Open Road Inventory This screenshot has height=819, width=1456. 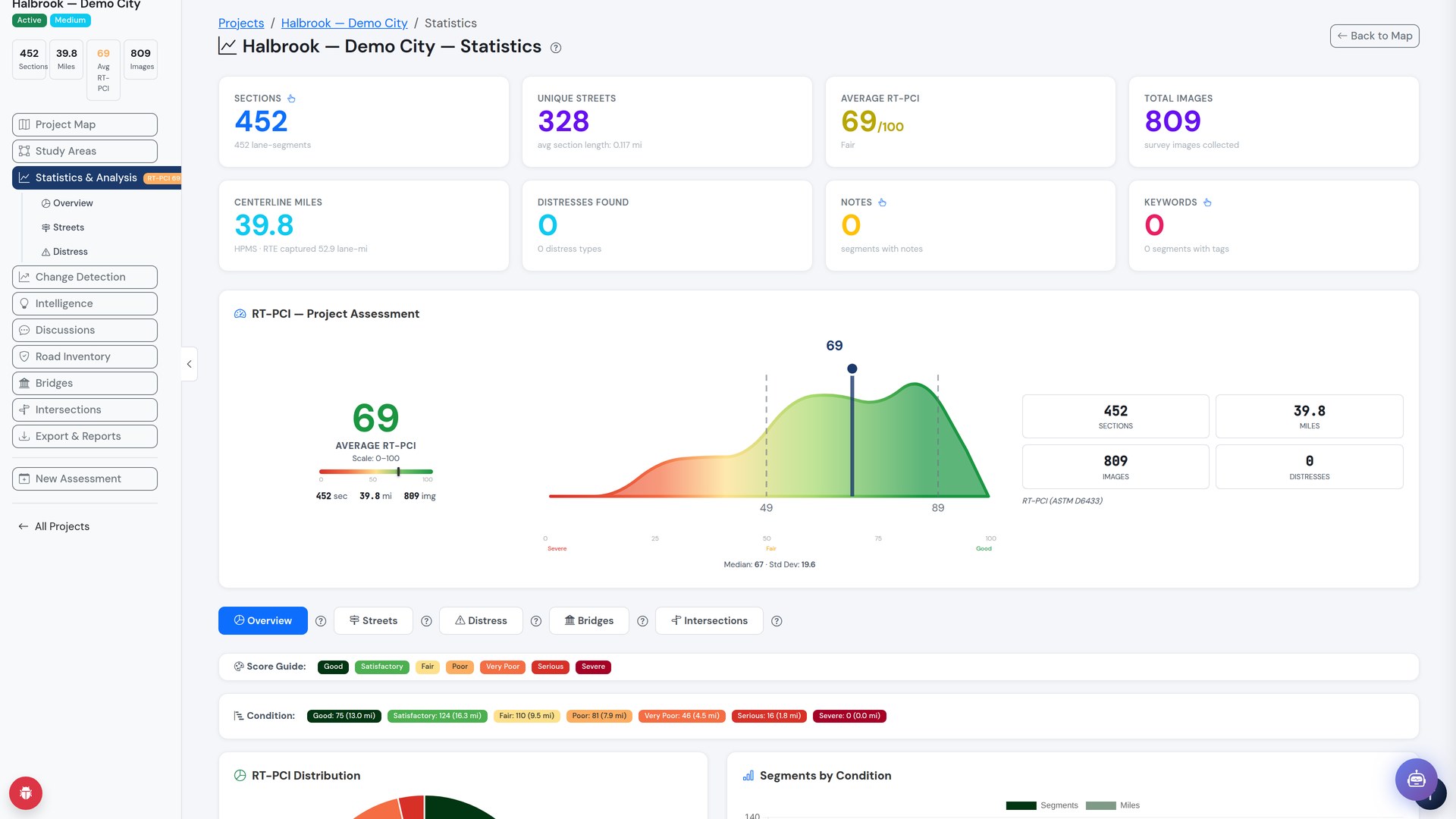pos(85,356)
